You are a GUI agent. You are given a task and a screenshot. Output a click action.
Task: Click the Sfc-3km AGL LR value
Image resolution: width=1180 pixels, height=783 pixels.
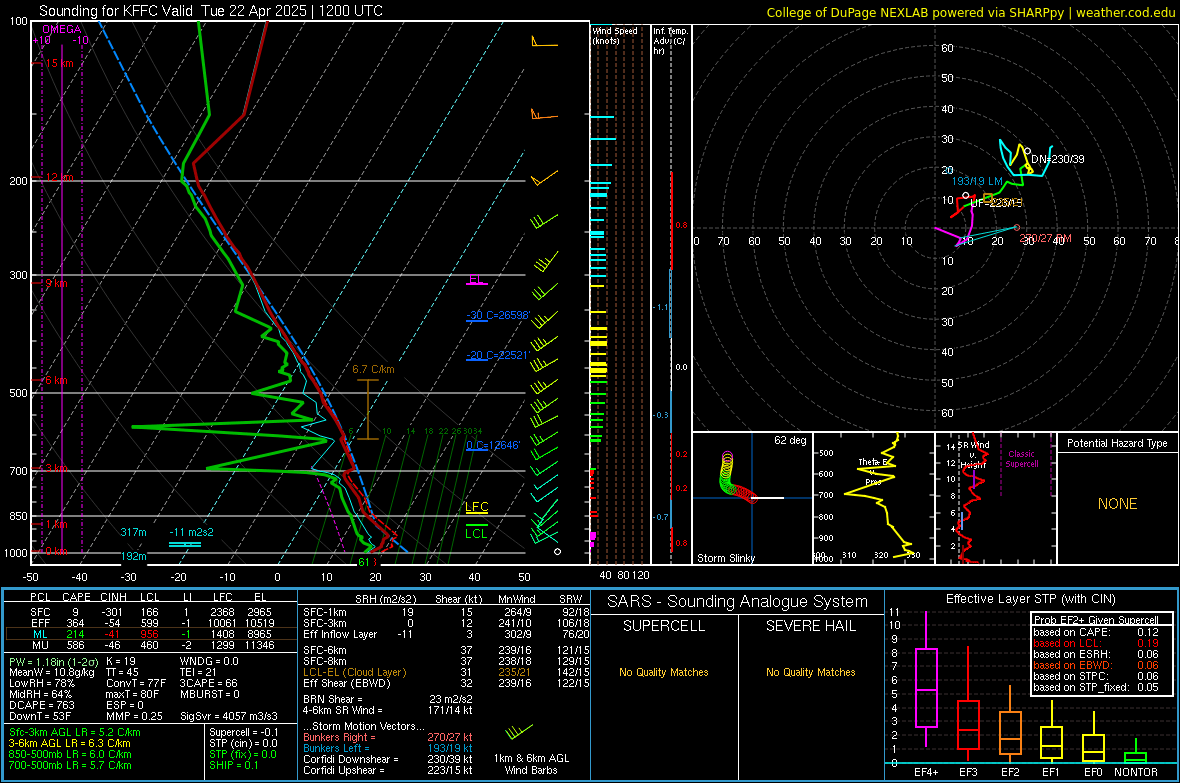(75, 733)
